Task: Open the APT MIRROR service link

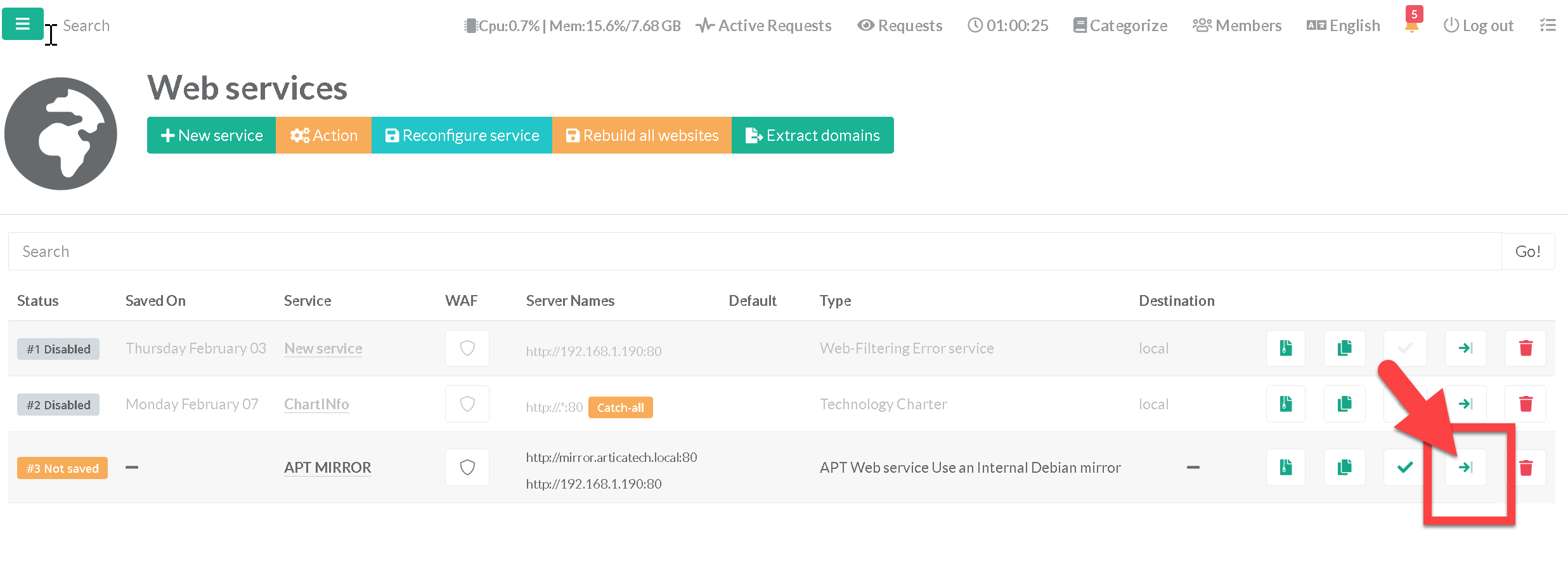Action: (327, 468)
